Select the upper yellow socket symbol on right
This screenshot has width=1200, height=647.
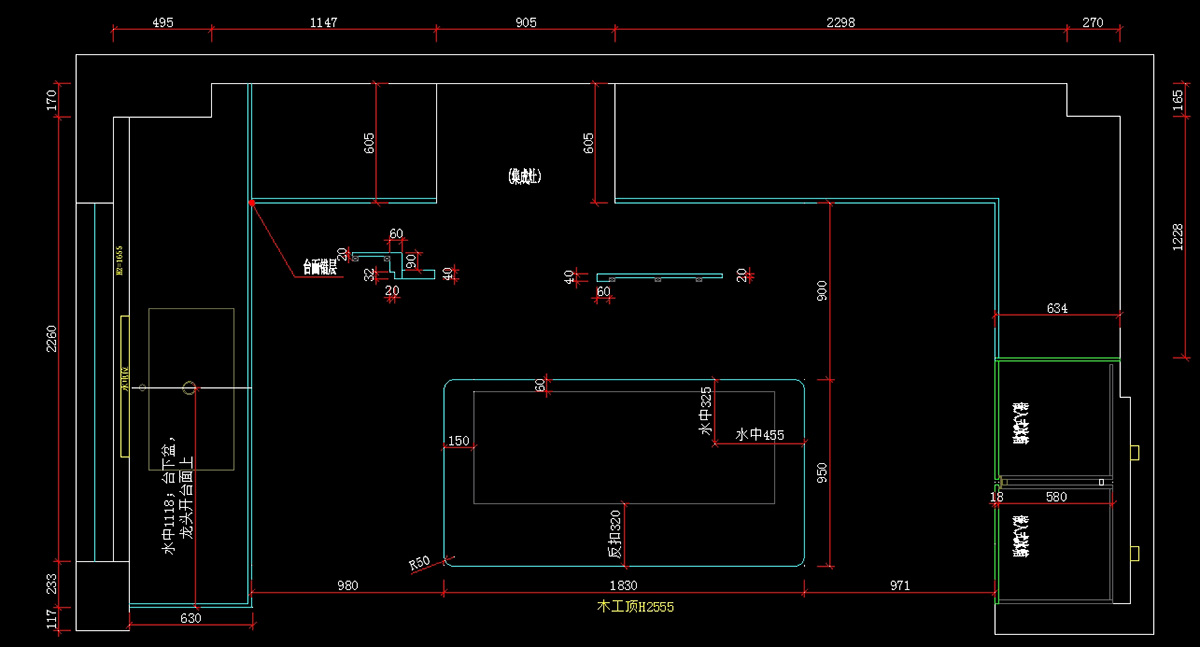tap(1134, 452)
